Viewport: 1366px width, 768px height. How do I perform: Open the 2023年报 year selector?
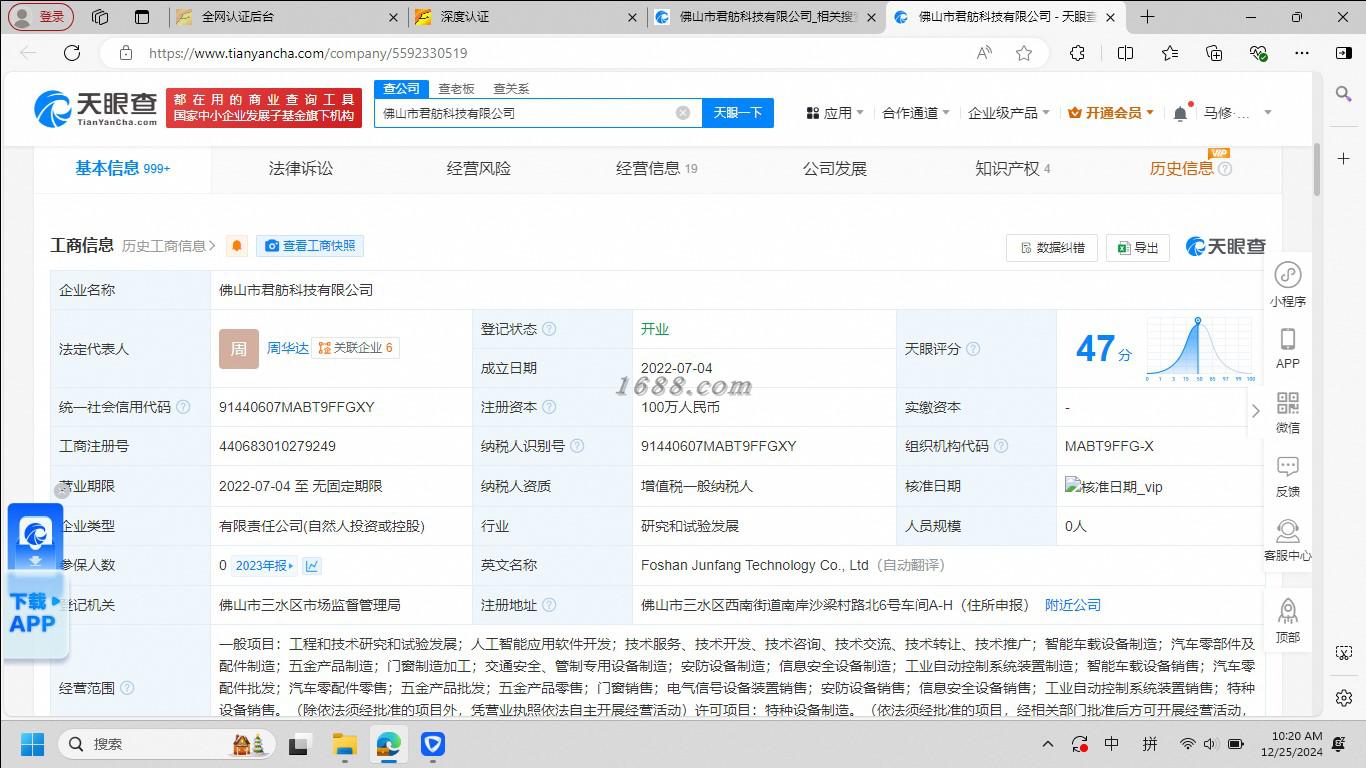pyautogui.click(x=264, y=566)
